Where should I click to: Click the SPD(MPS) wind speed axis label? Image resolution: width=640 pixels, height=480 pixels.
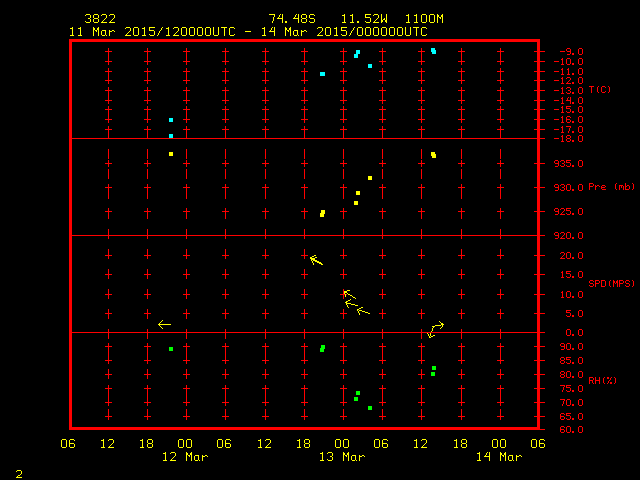click(611, 284)
